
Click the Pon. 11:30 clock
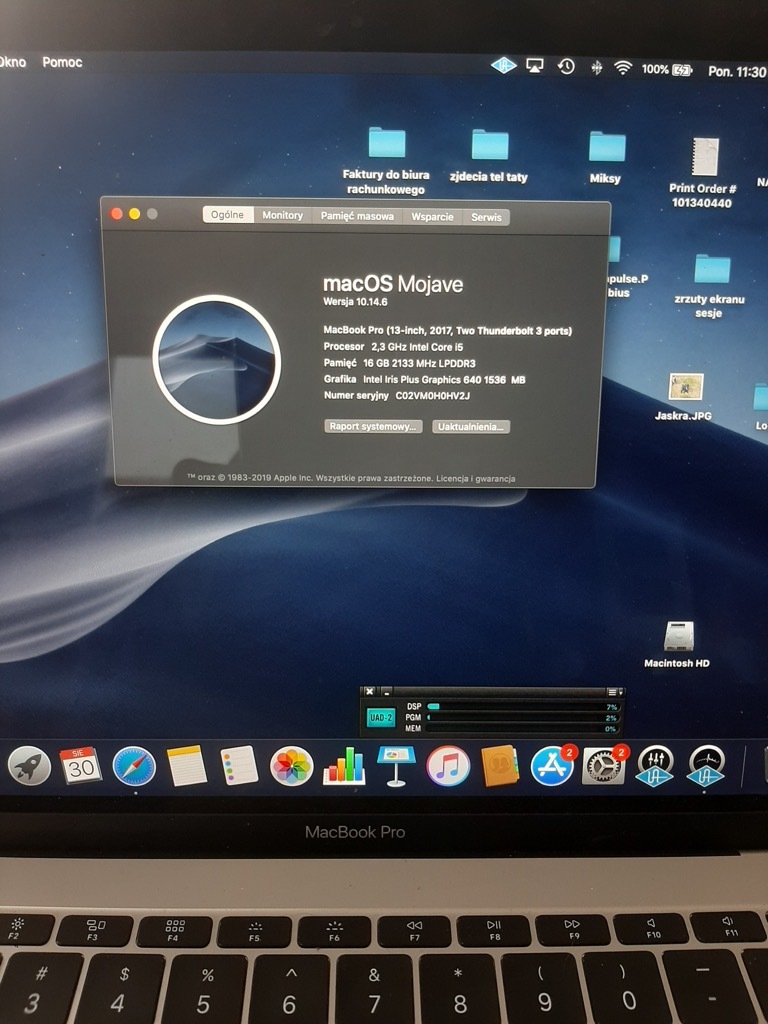click(x=737, y=71)
